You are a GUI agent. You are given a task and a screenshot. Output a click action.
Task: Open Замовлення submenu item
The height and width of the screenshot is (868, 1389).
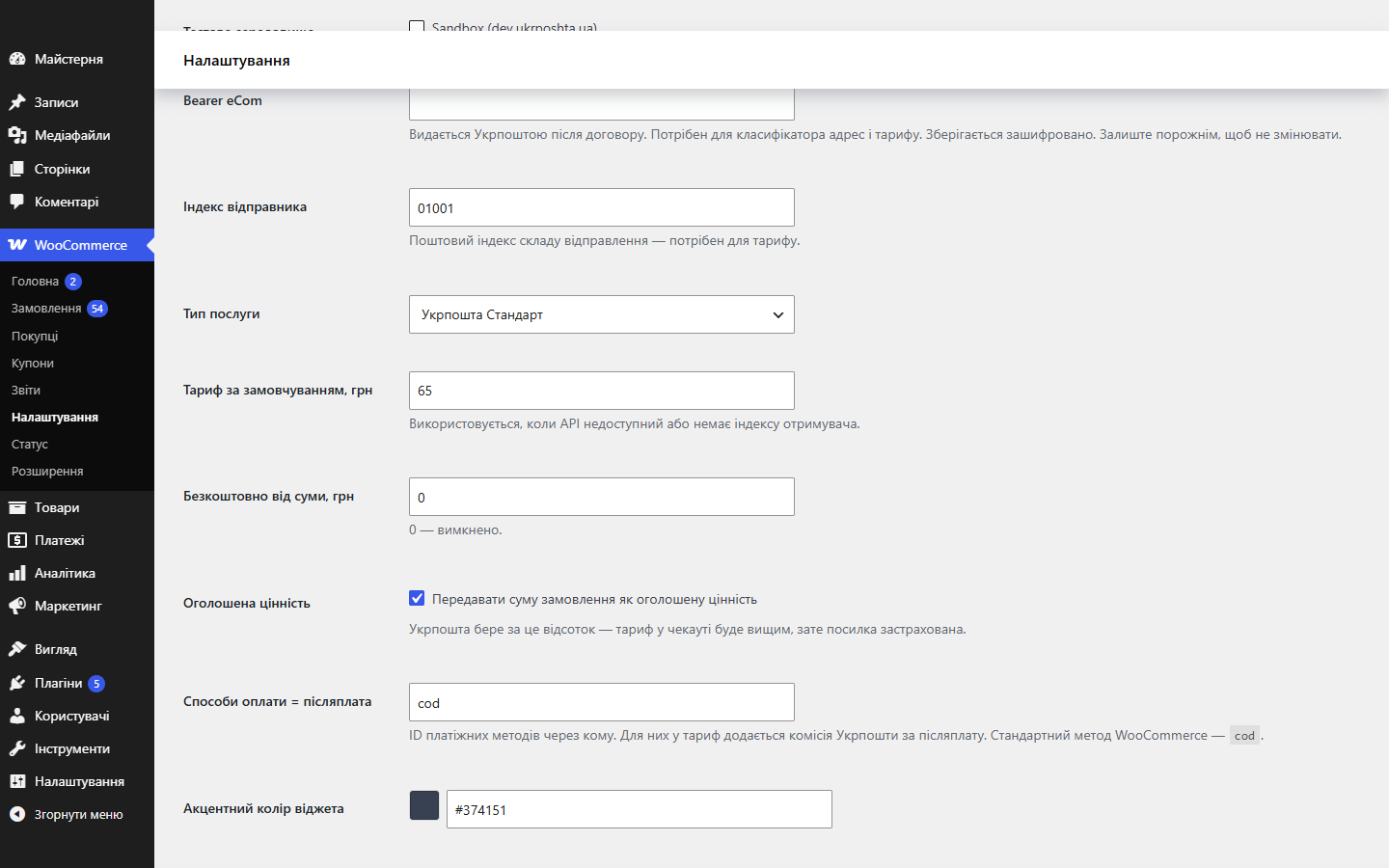pyautogui.click(x=46, y=309)
